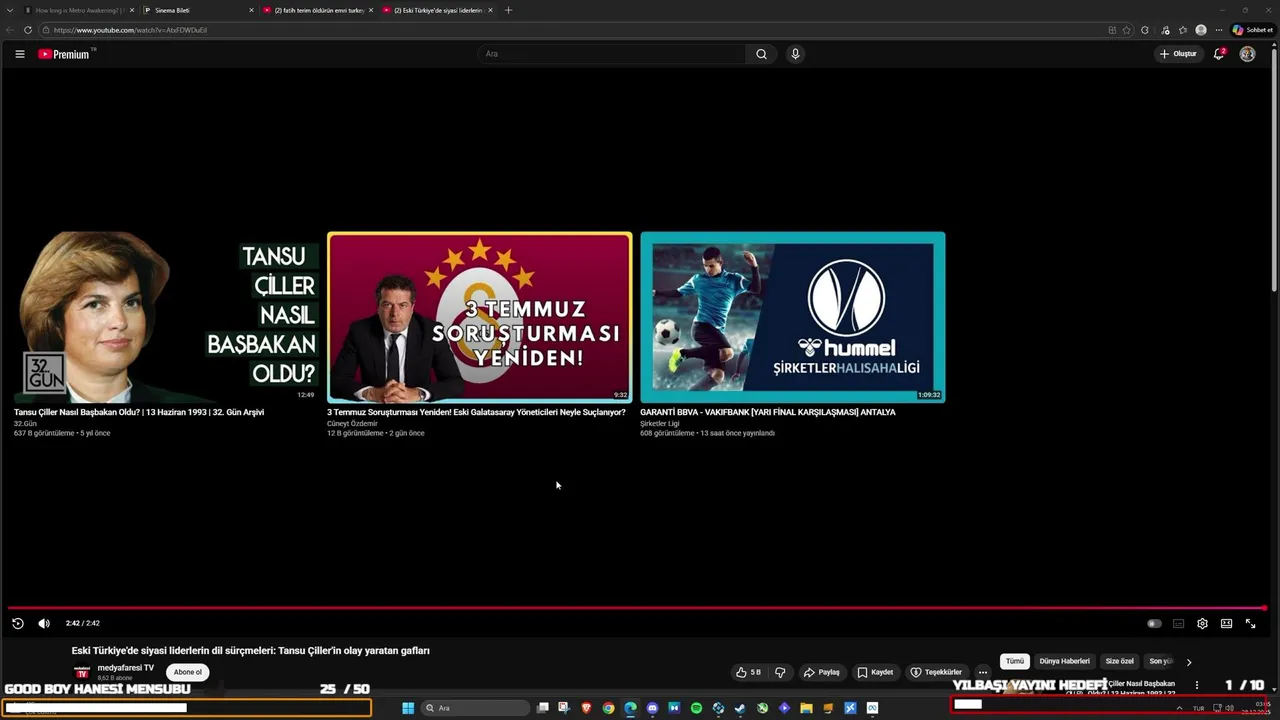Viewport: 1280px width, 720px height.
Task: Open the browser three-dot settings menu
Action: [1219, 30]
